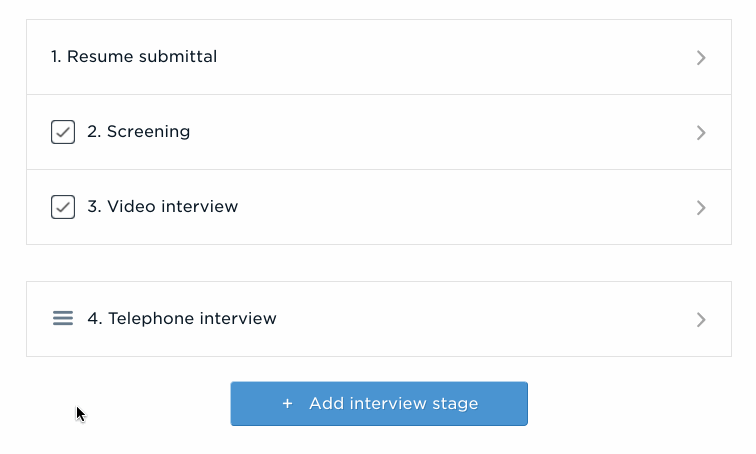Select the 4. Telephone interview label

click(x=182, y=319)
